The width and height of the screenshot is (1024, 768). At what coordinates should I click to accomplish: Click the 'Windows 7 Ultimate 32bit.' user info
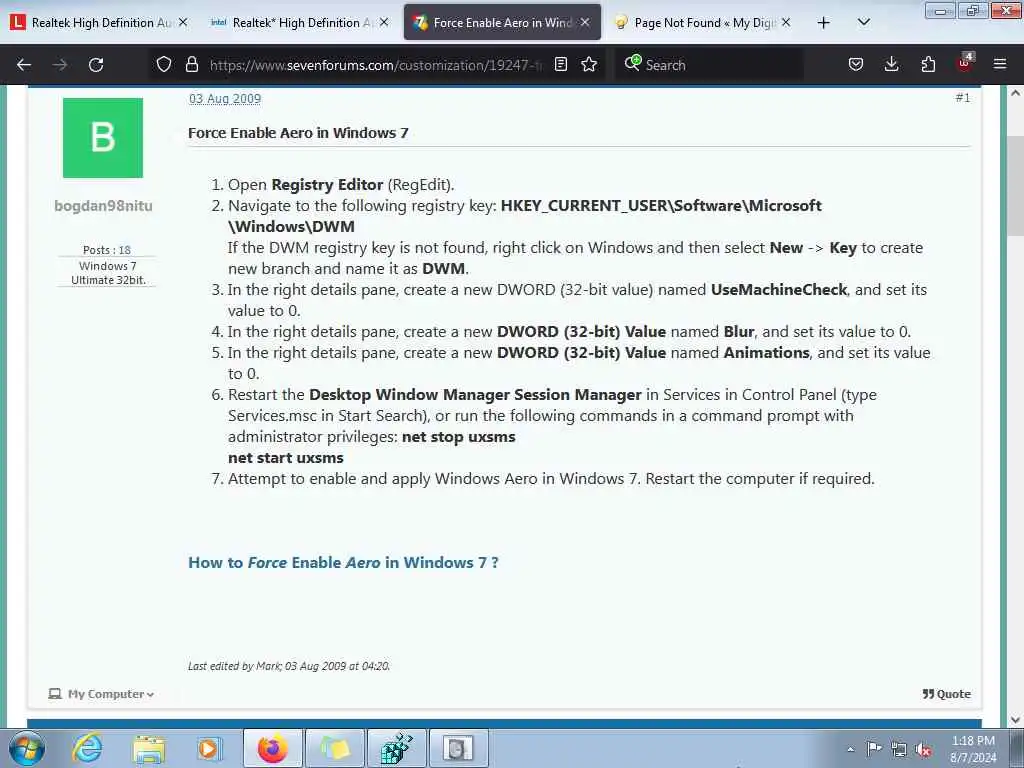pos(108,273)
